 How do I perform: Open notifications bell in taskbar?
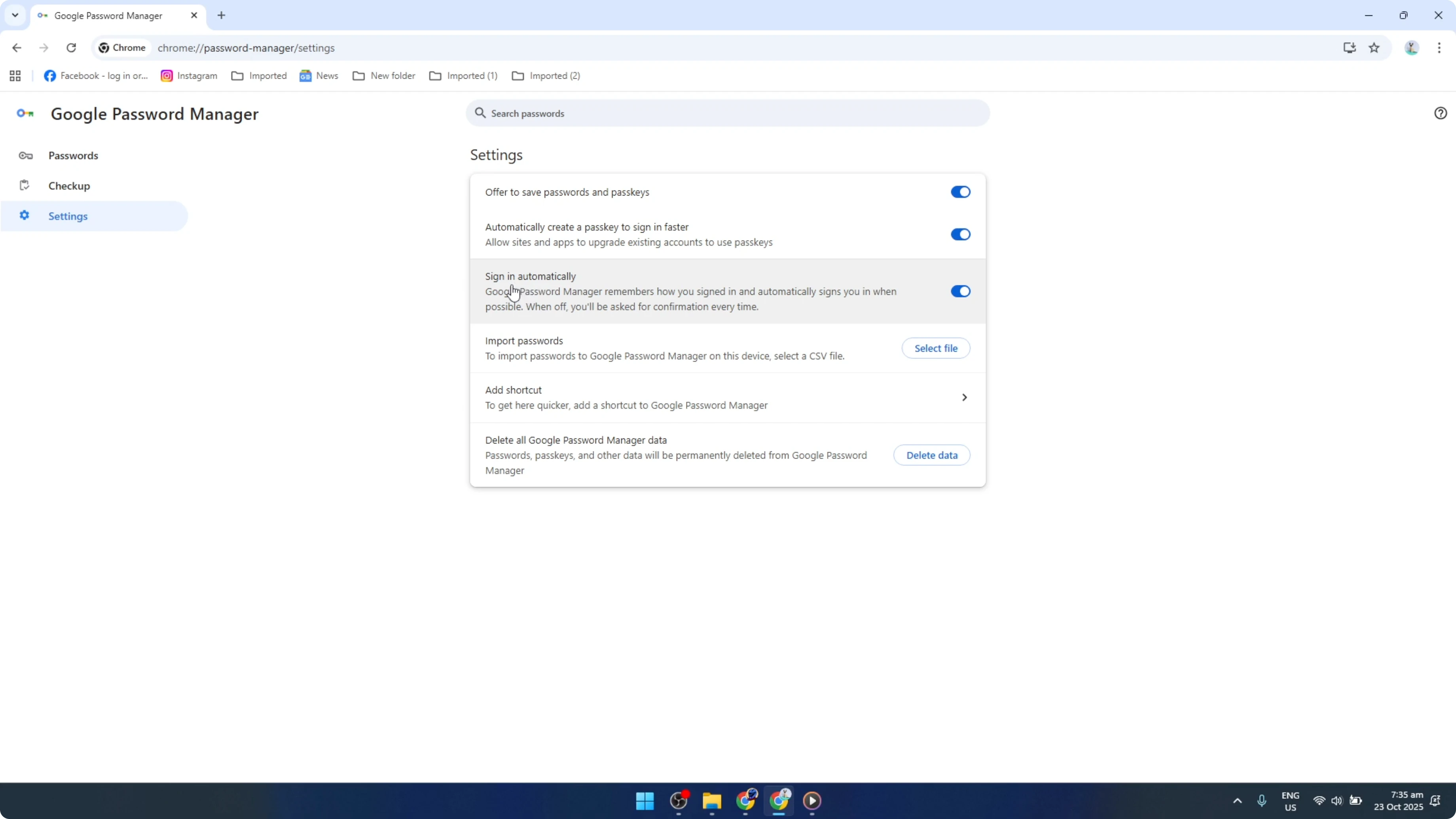click(x=1435, y=801)
